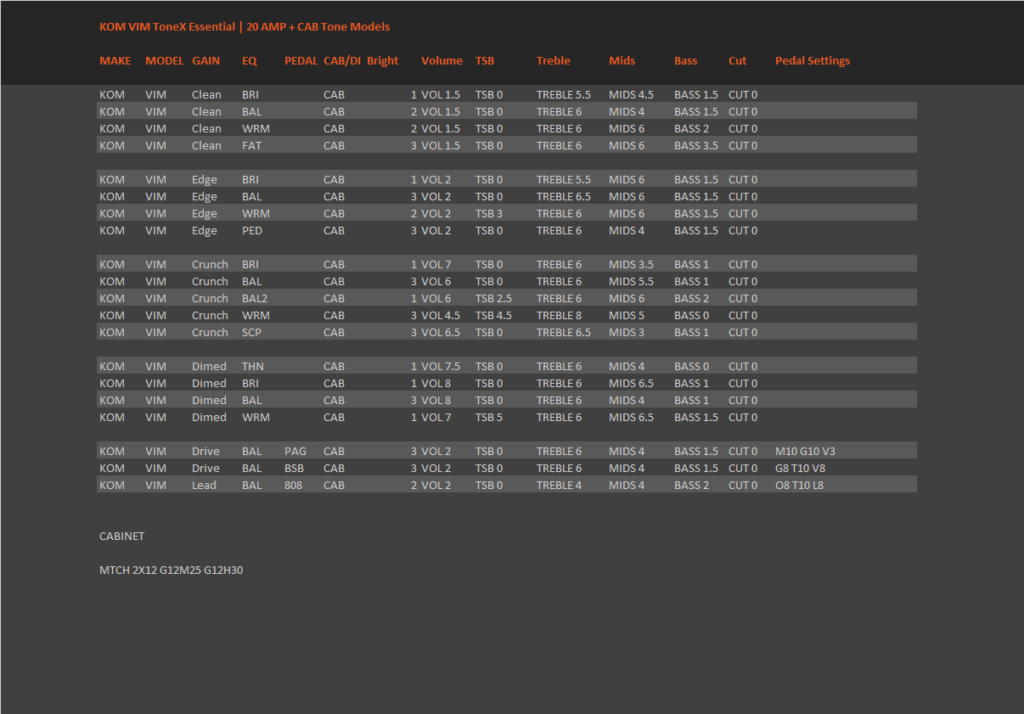
Task: Click the TSB 2.5 cell
Action: click(494, 299)
